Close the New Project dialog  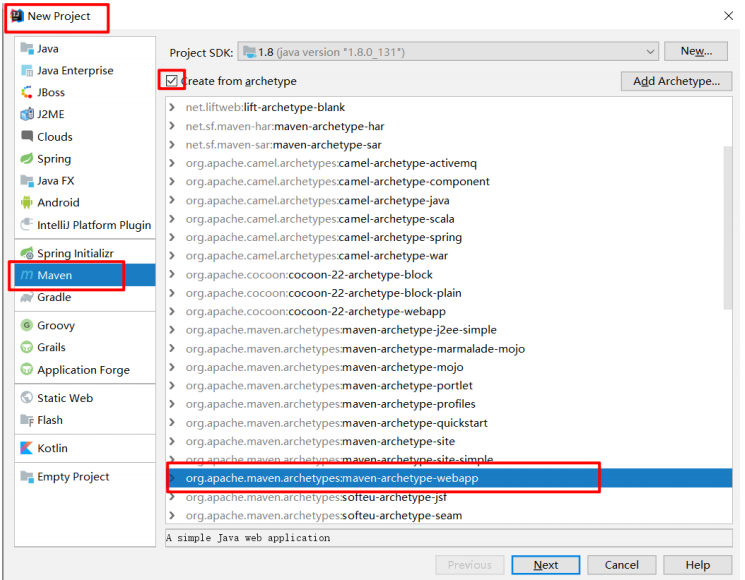[x=728, y=16]
